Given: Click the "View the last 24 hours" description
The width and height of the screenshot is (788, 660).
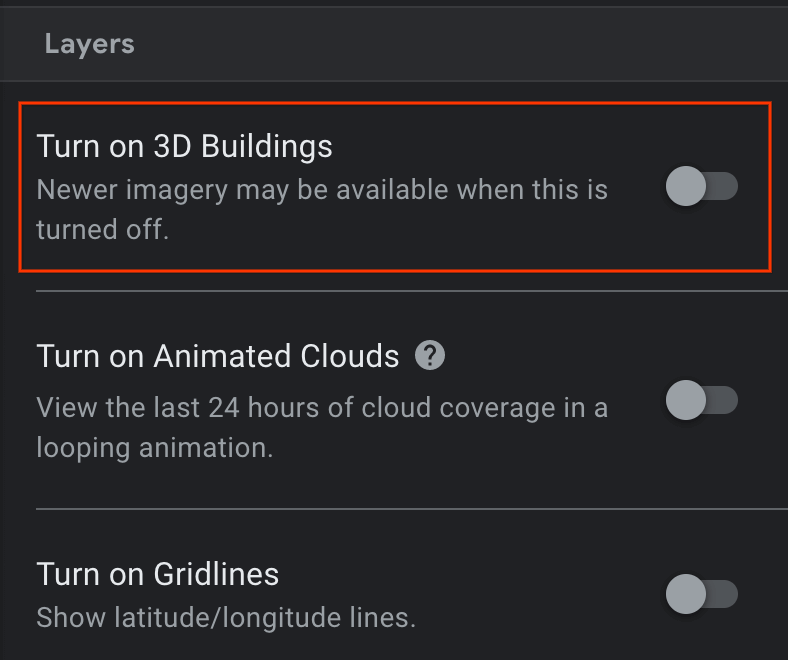Looking at the screenshot, I should click(x=321, y=408).
